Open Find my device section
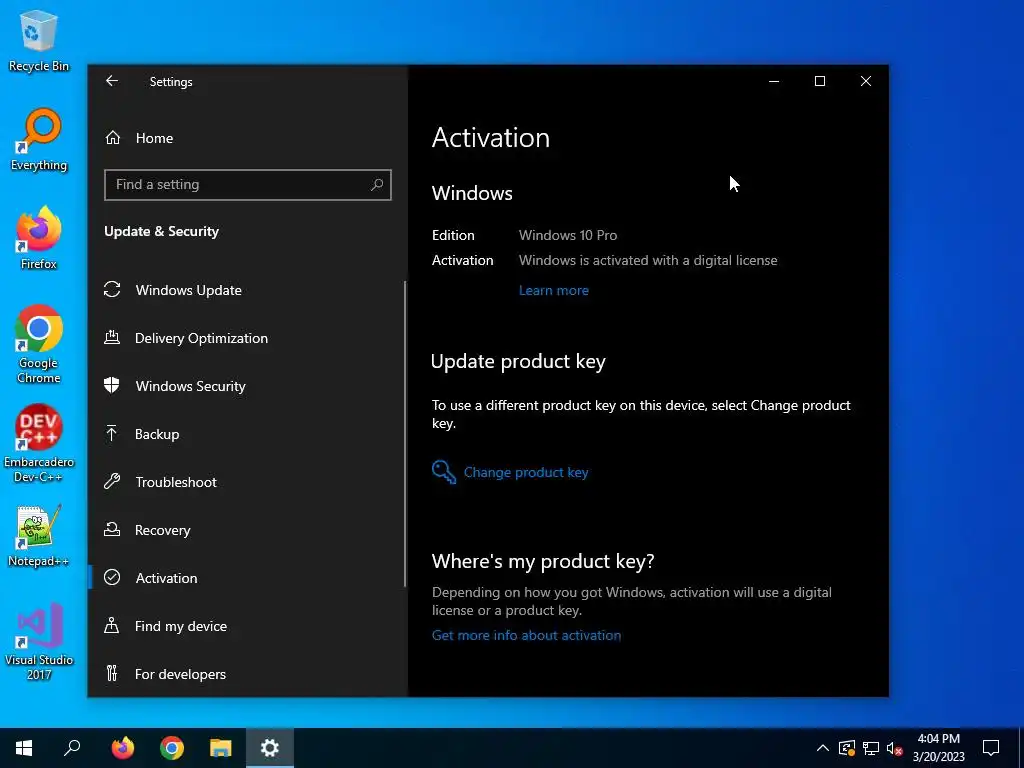 181,626
